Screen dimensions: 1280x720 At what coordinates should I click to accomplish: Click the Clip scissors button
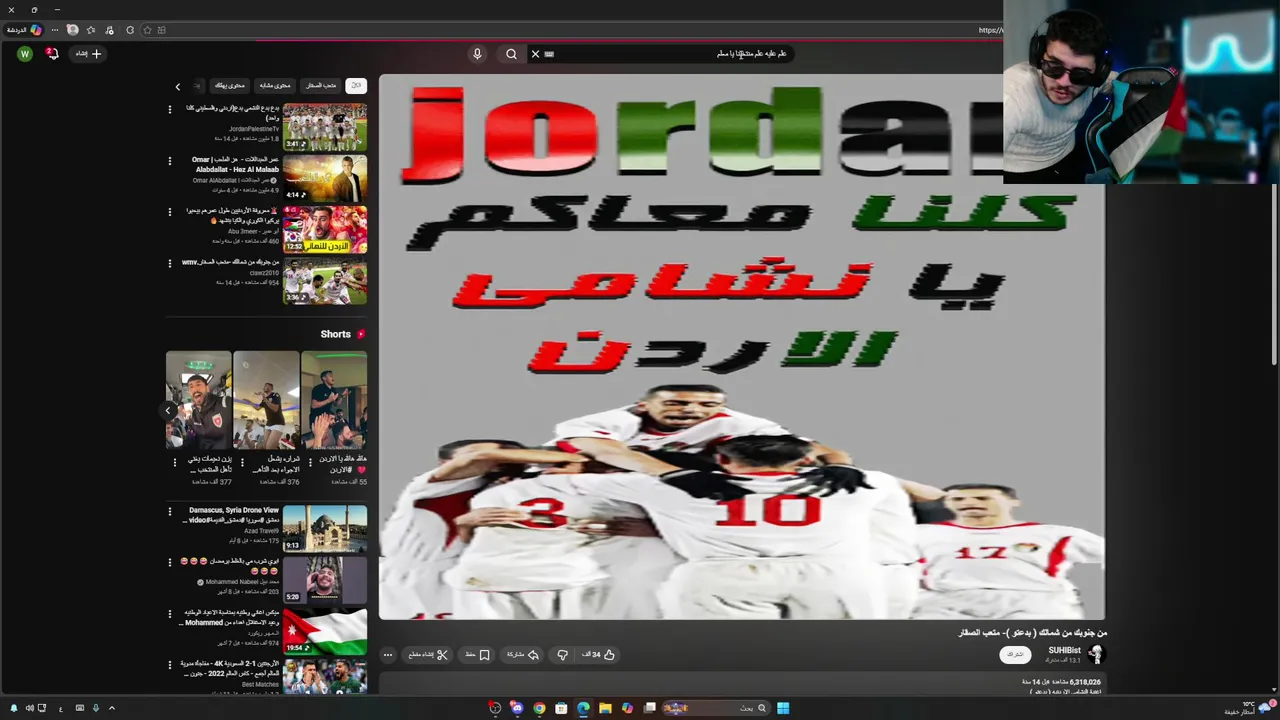tap(428, 655)
